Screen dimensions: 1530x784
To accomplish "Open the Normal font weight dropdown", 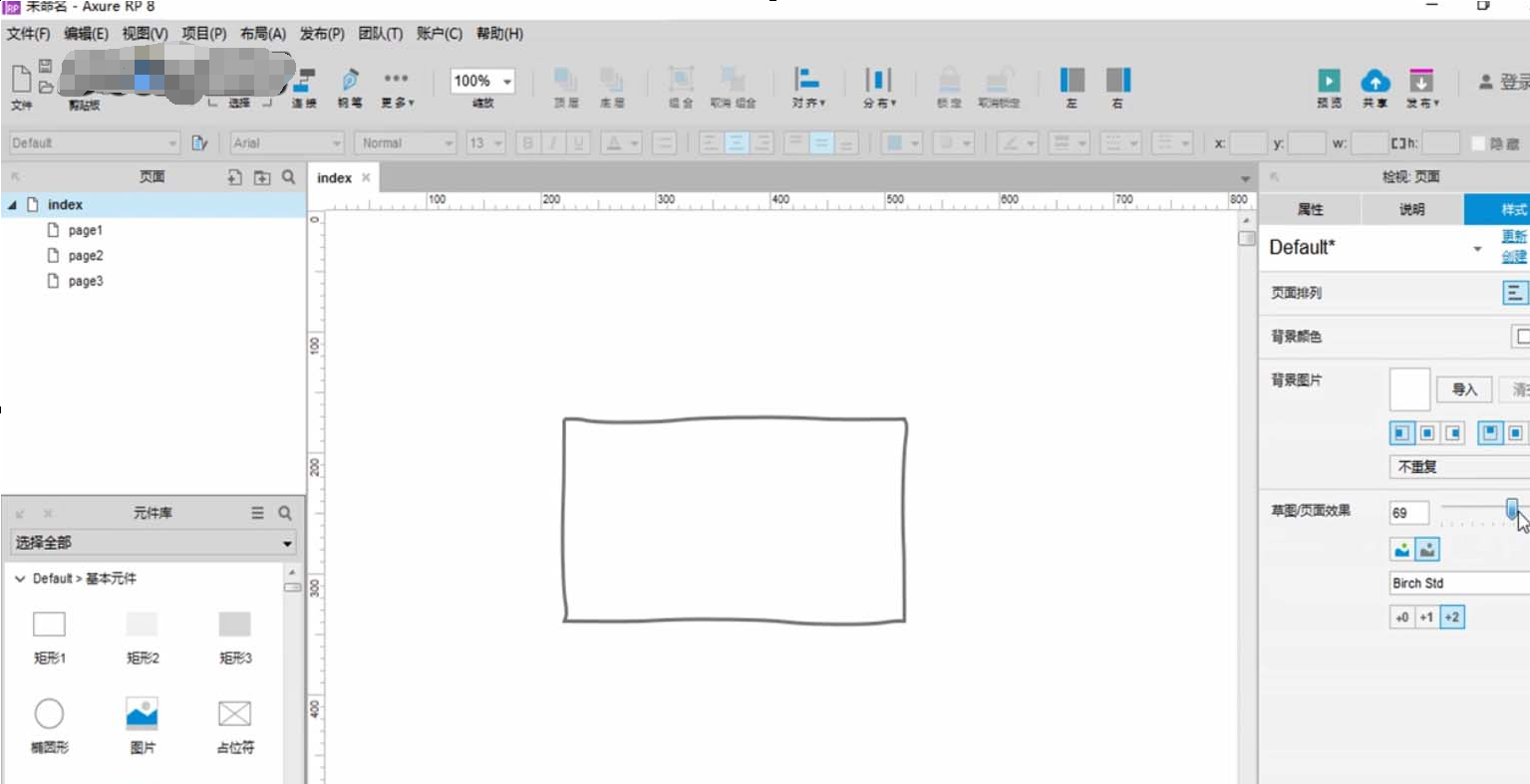I will click(x=407, y=143).
